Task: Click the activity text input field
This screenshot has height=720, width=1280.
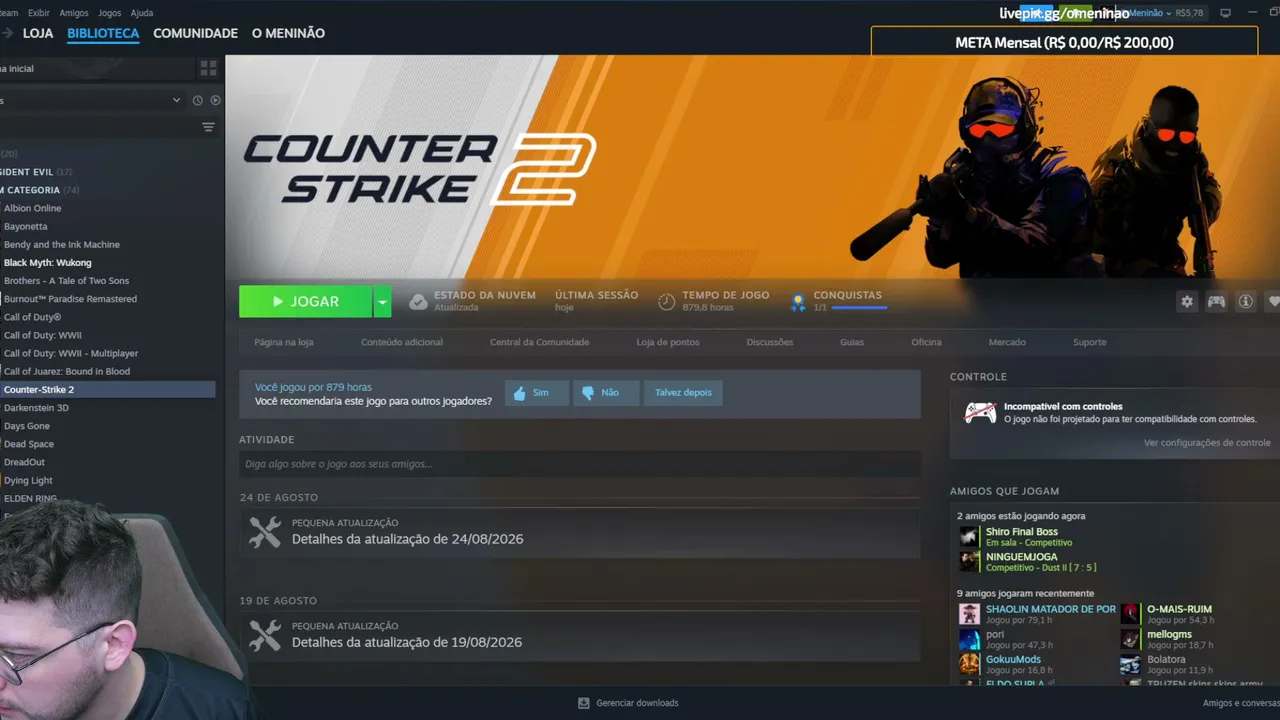Action: (580, 464)
